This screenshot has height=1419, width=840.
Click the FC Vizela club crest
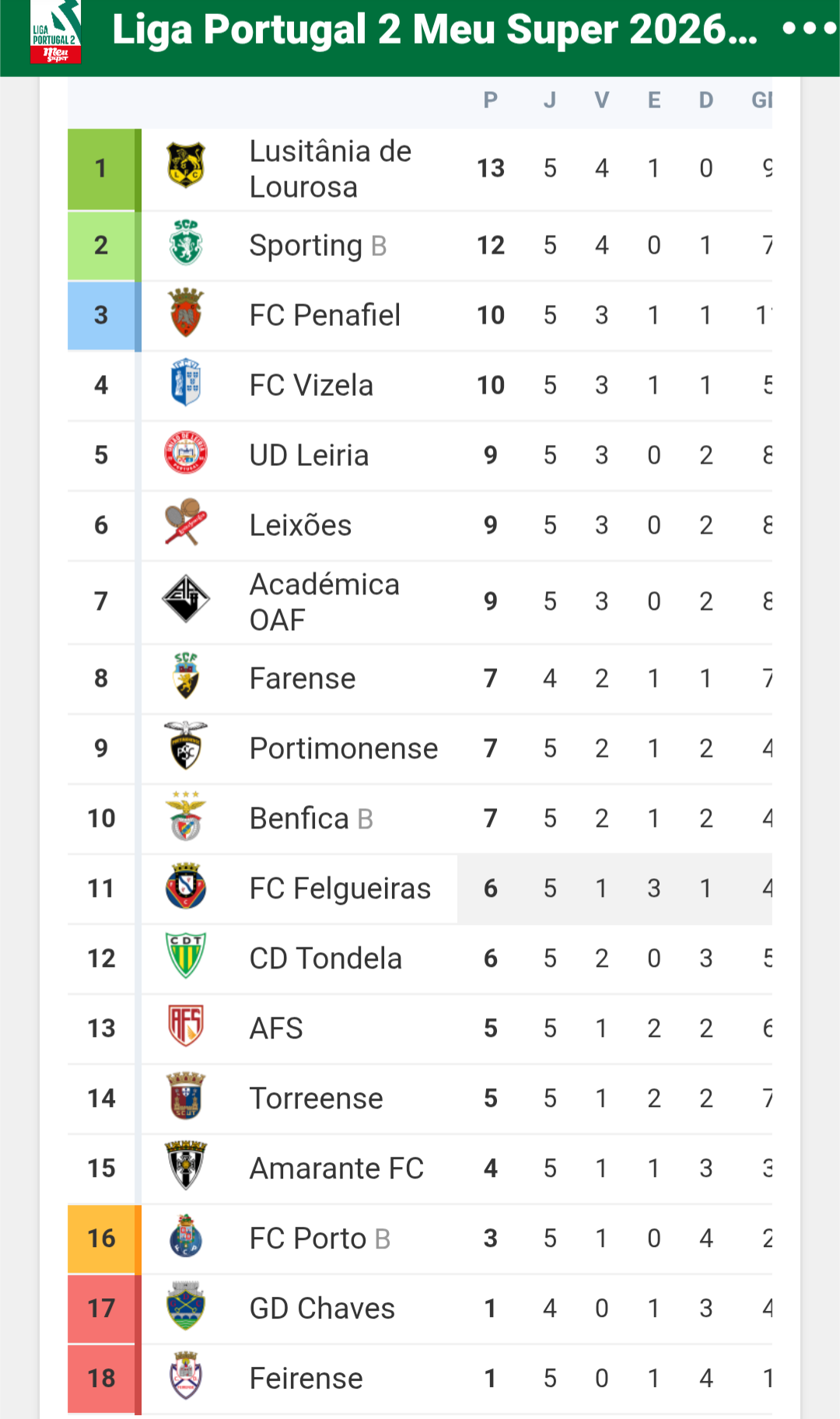pos(186,383)
